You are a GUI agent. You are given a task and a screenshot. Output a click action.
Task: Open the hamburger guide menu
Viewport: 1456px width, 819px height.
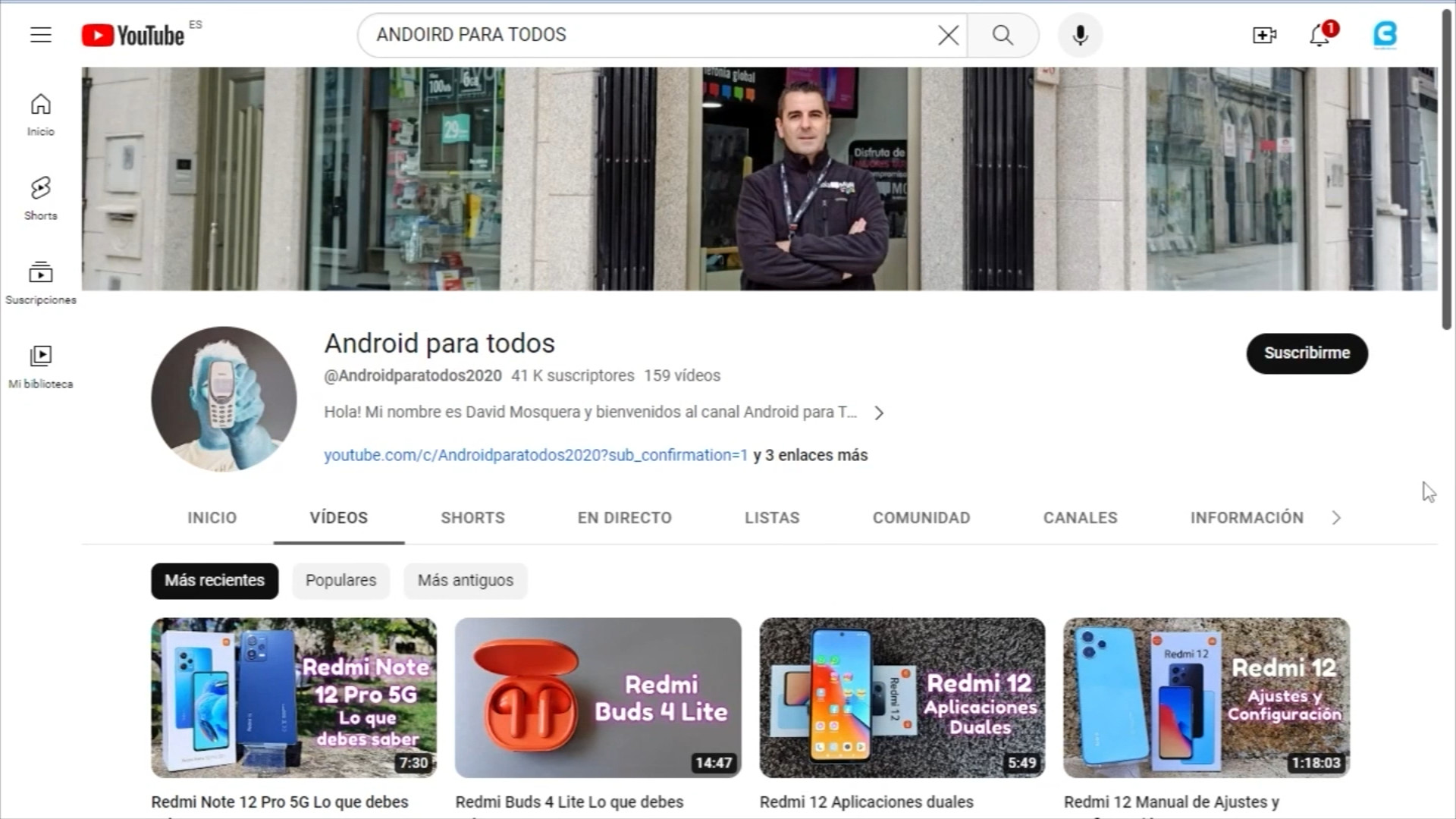click(x=41, y=35)
